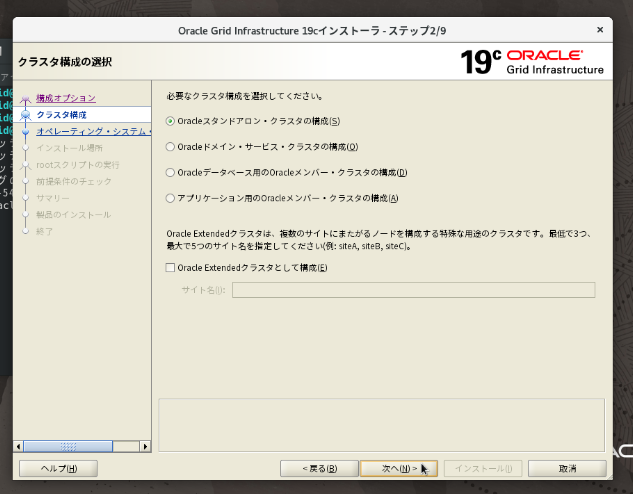Click the クラスタ構成 step node icon
633x494 pixels.
[x=25, y=115]
